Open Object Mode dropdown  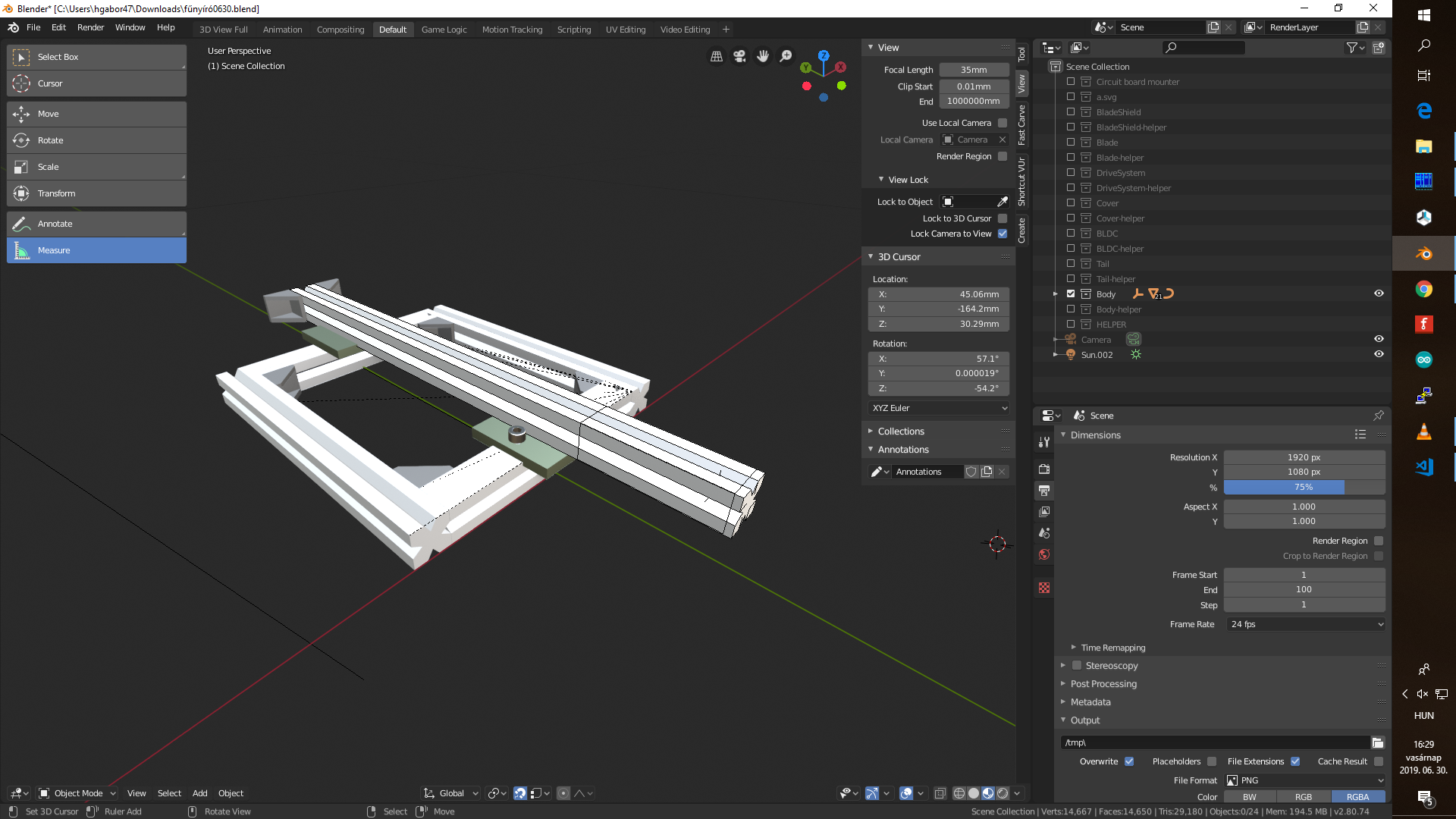click(x=77, y=793)
